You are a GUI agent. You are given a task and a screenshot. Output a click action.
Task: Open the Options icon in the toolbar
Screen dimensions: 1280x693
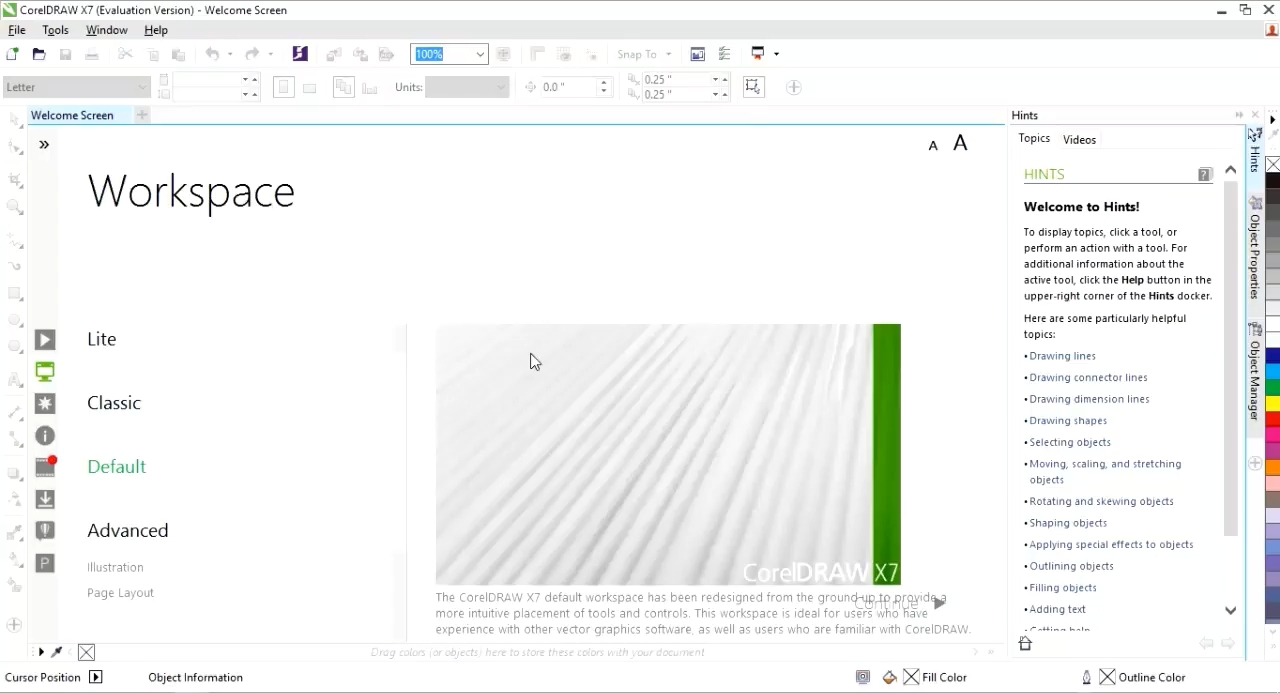click(725, 54)
